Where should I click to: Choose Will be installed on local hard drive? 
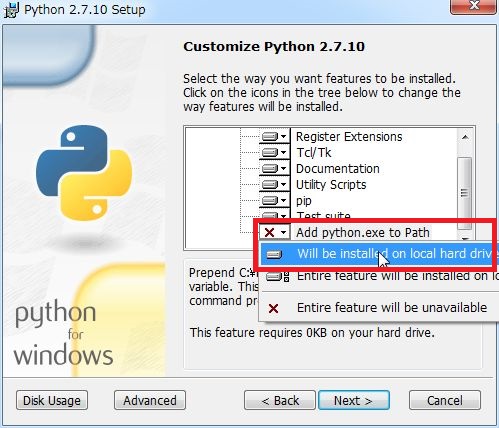pos(377,254)
